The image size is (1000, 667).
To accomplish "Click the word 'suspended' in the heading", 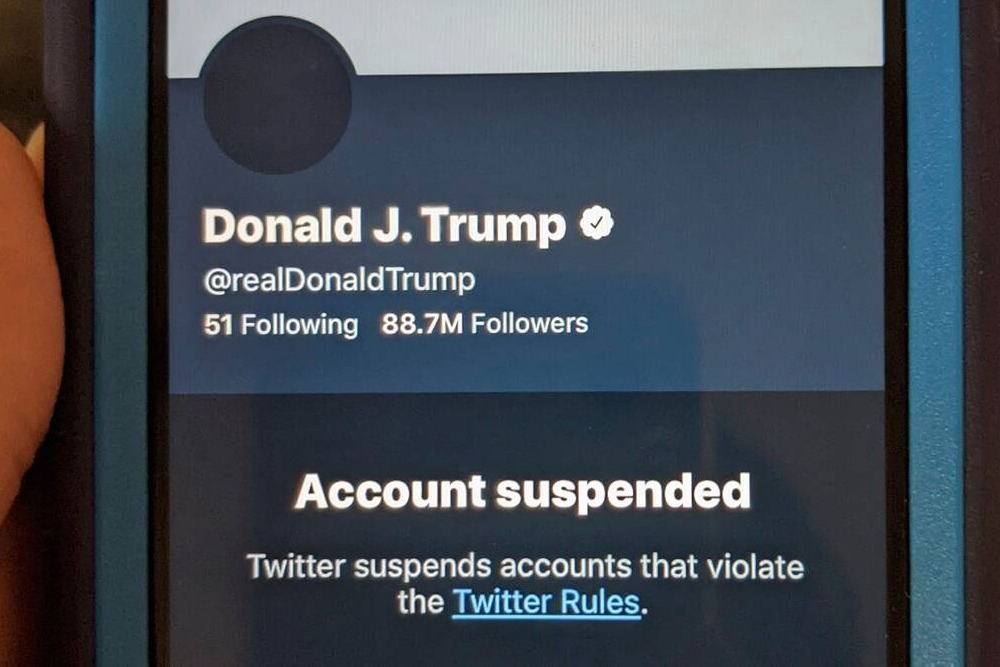I will (x=623, y=492).
